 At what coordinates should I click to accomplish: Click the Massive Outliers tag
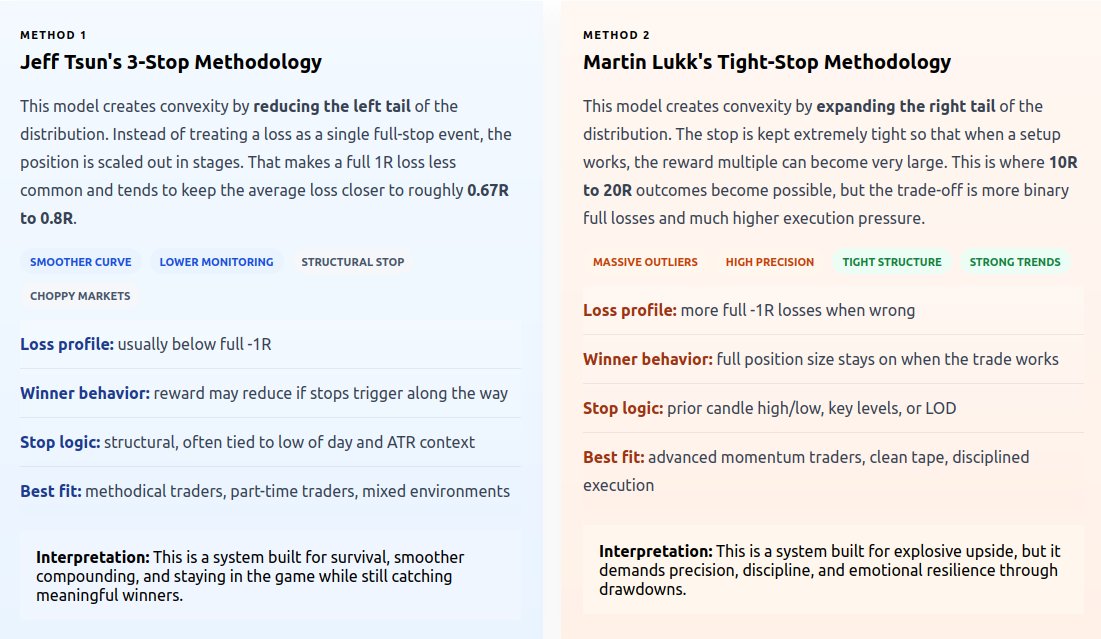[x=645, y=262]
